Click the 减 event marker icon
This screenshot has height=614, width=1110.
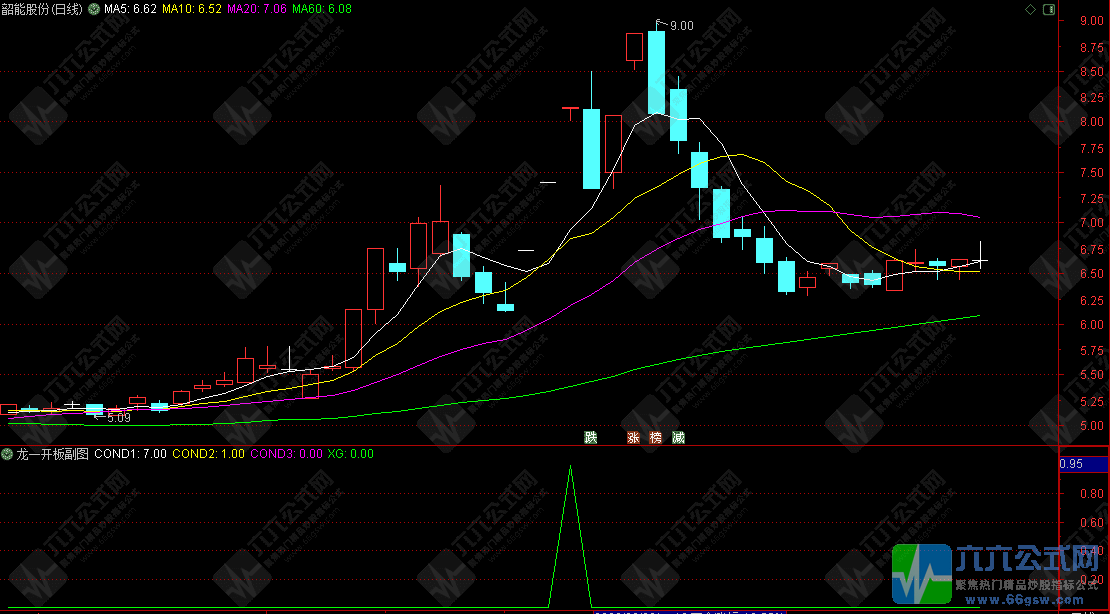(679, 437)
